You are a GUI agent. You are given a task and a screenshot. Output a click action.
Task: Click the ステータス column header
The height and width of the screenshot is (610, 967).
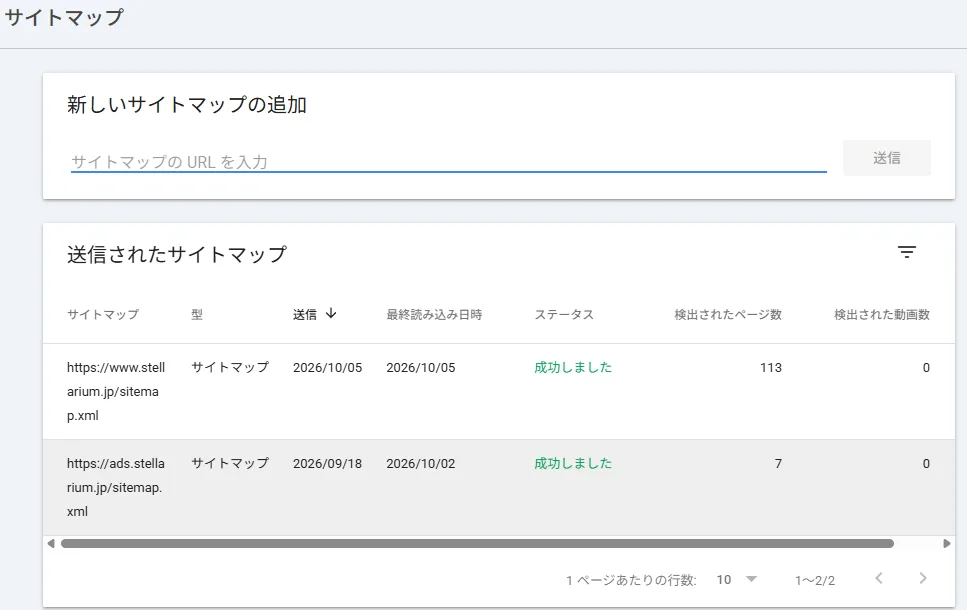564,315
